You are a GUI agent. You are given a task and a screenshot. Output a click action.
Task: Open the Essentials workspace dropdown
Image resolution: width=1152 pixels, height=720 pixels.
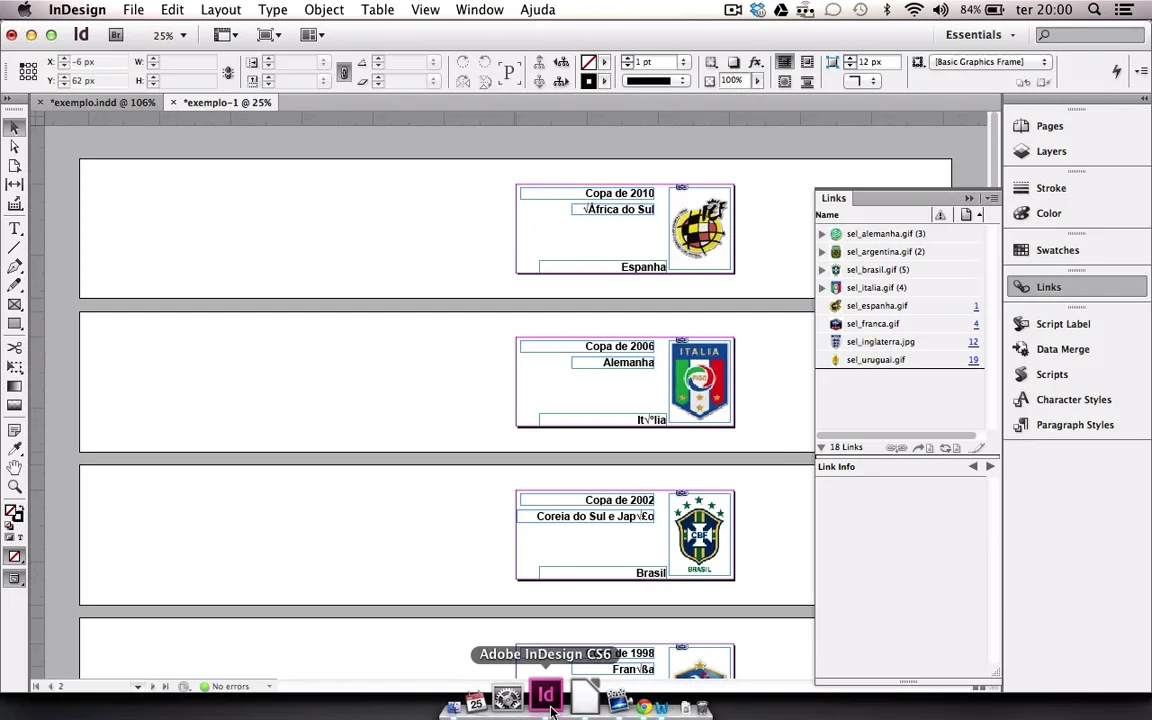(979, 35)
